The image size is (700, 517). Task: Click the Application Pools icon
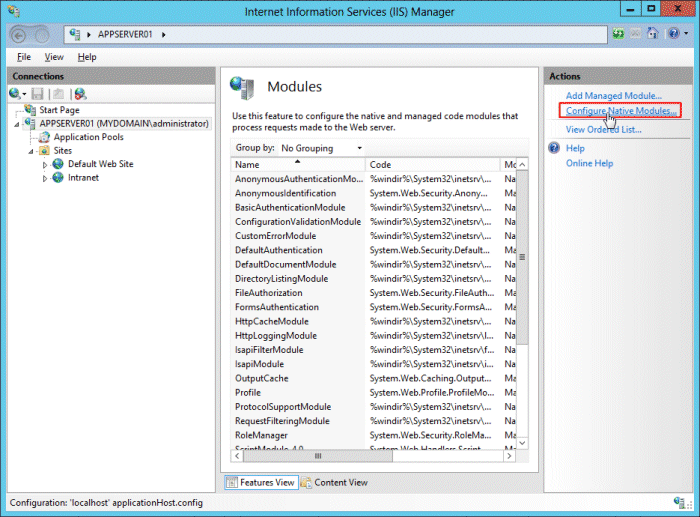(x=45, y=137)
